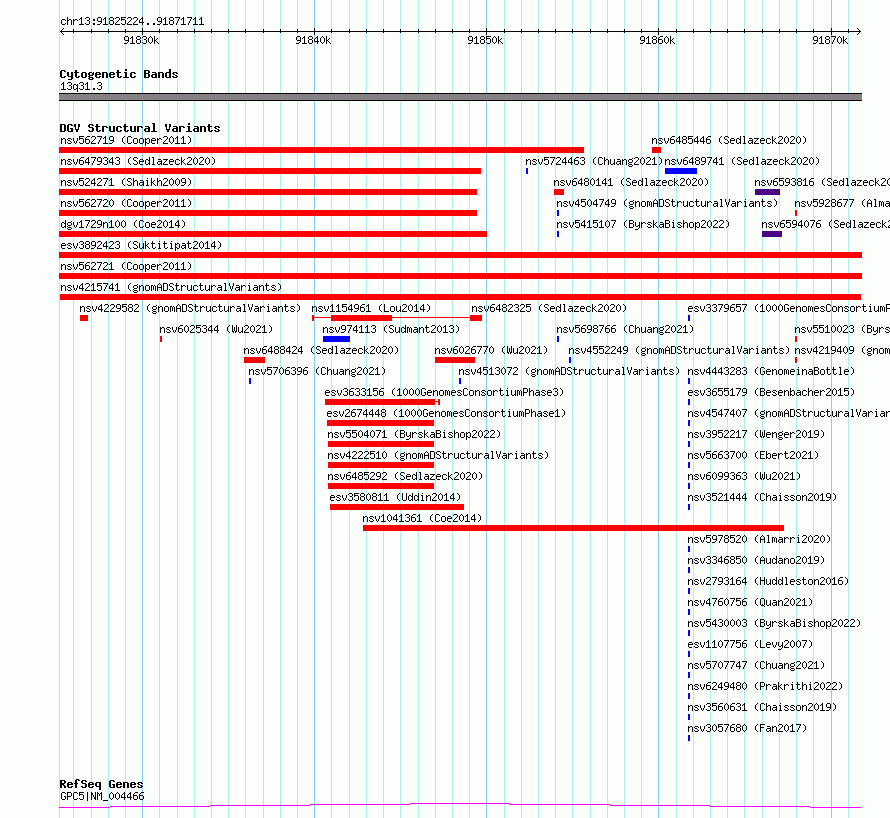Image resolution: width=890 pixels, height=818 pixels.
Task: Select nsv4504749 (gnomADStructuralVariants) label
Action: [667, 203]
